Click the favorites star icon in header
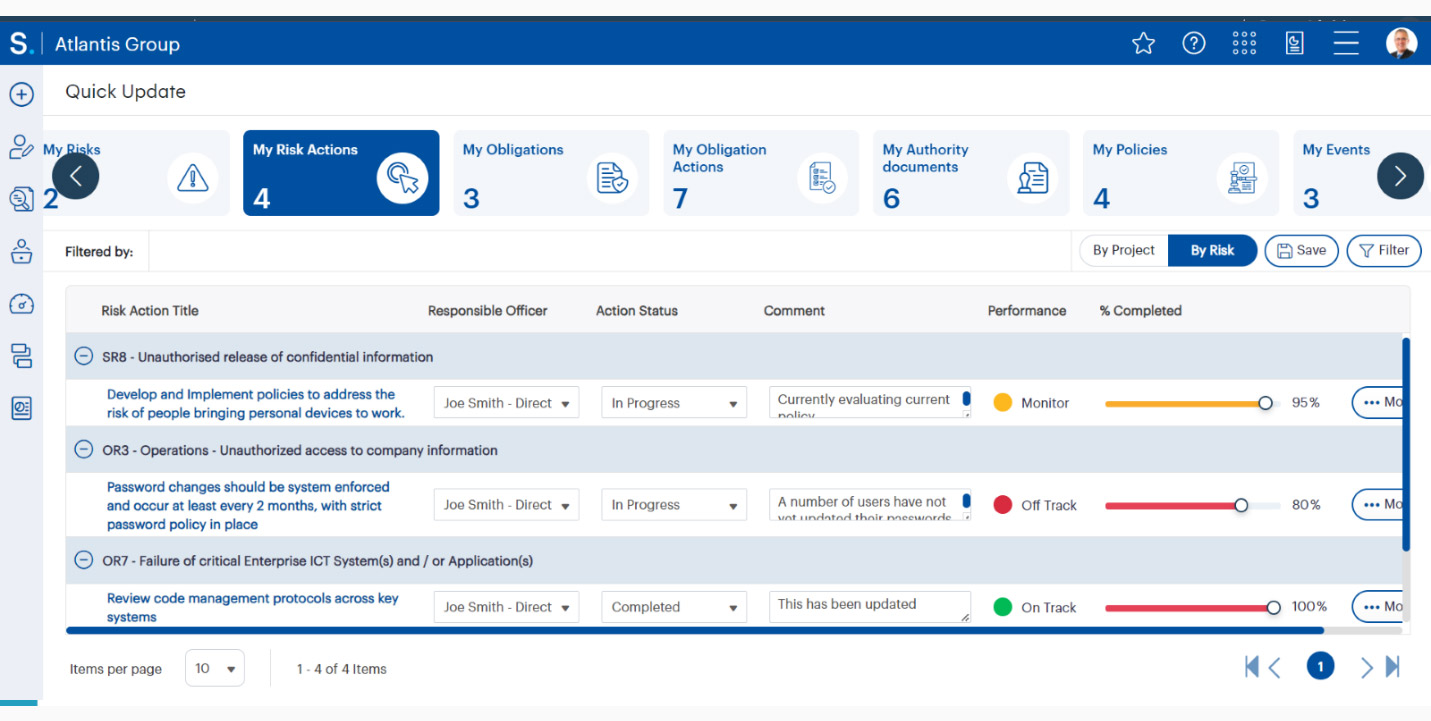This screenshot has height=721, width=1431. (1143, 43)
